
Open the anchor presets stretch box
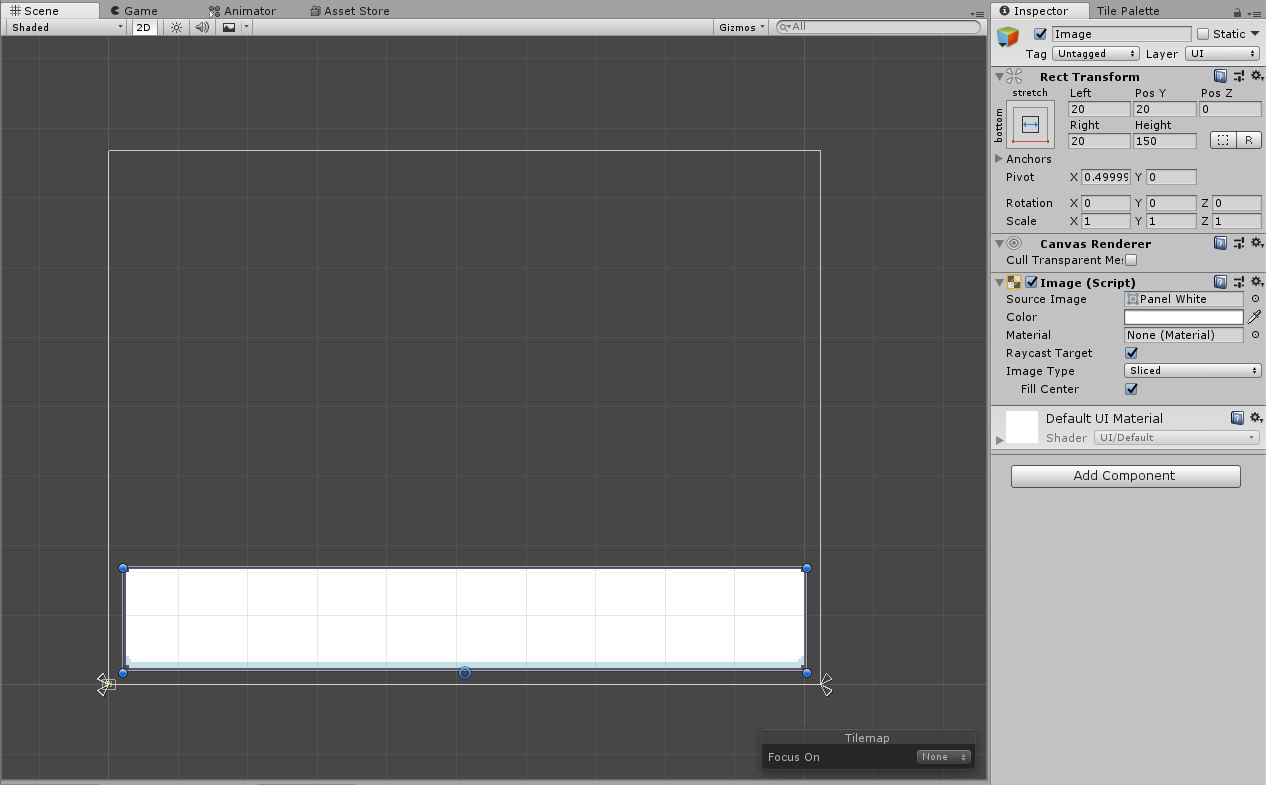(1031, 125)
